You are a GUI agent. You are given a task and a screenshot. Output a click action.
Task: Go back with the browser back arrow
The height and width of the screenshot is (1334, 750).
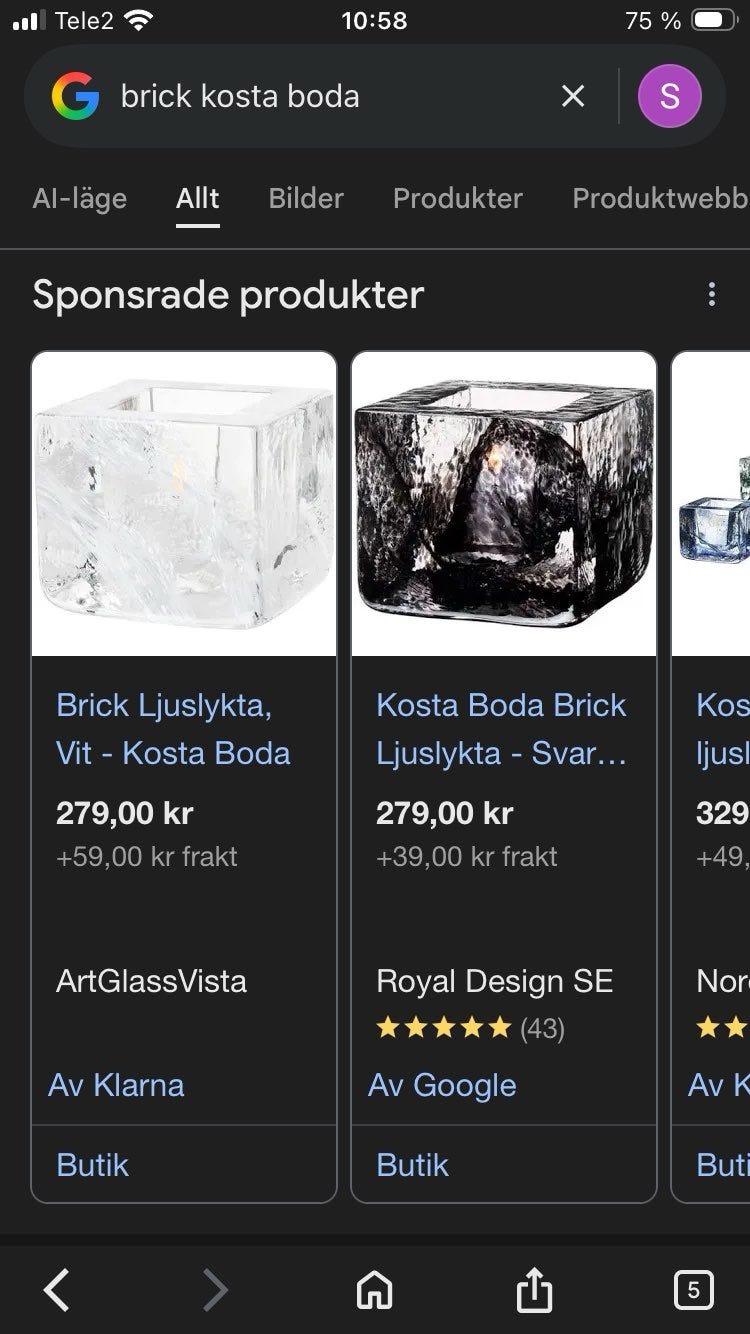[x=57, y=1290]
